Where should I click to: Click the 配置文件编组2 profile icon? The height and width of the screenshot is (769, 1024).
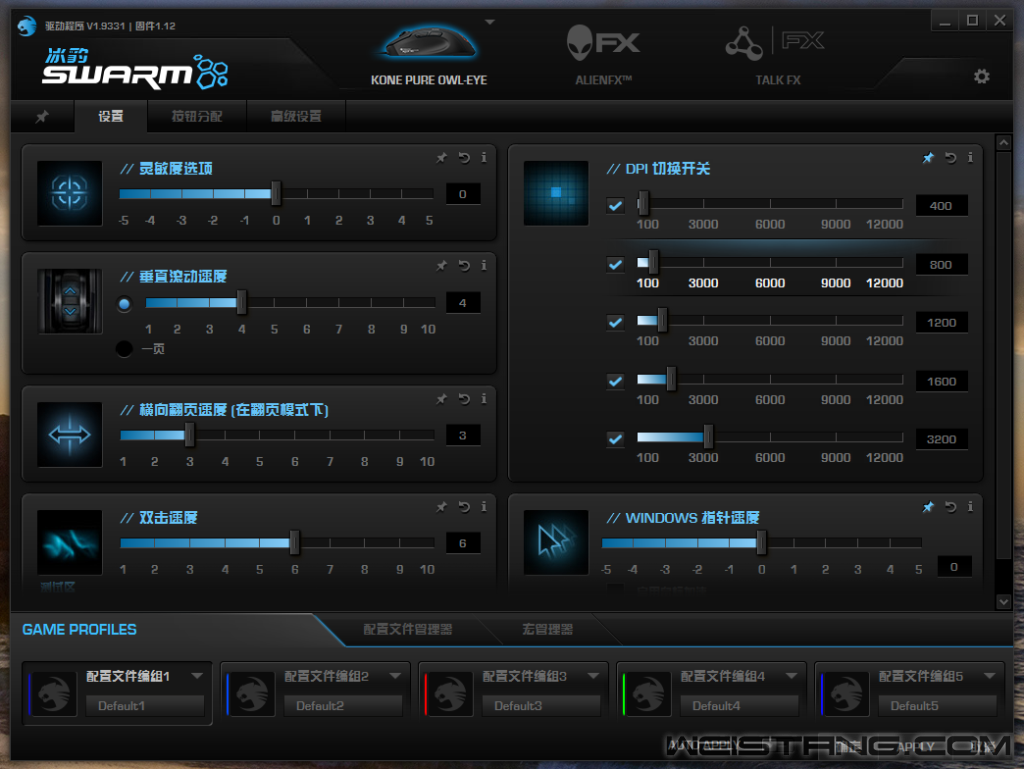(251, 693)
